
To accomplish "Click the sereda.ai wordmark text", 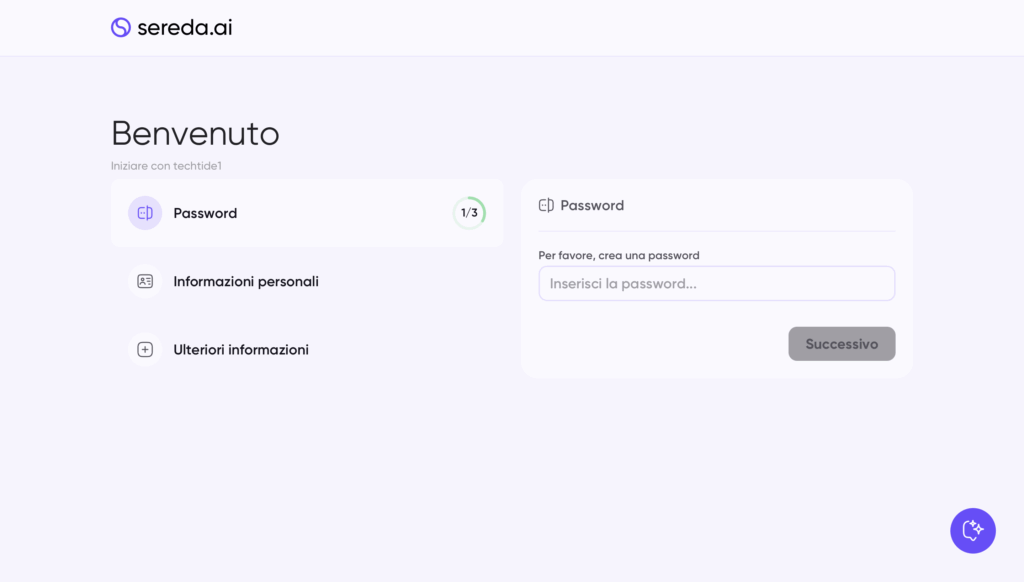I will tap(185, 28).
